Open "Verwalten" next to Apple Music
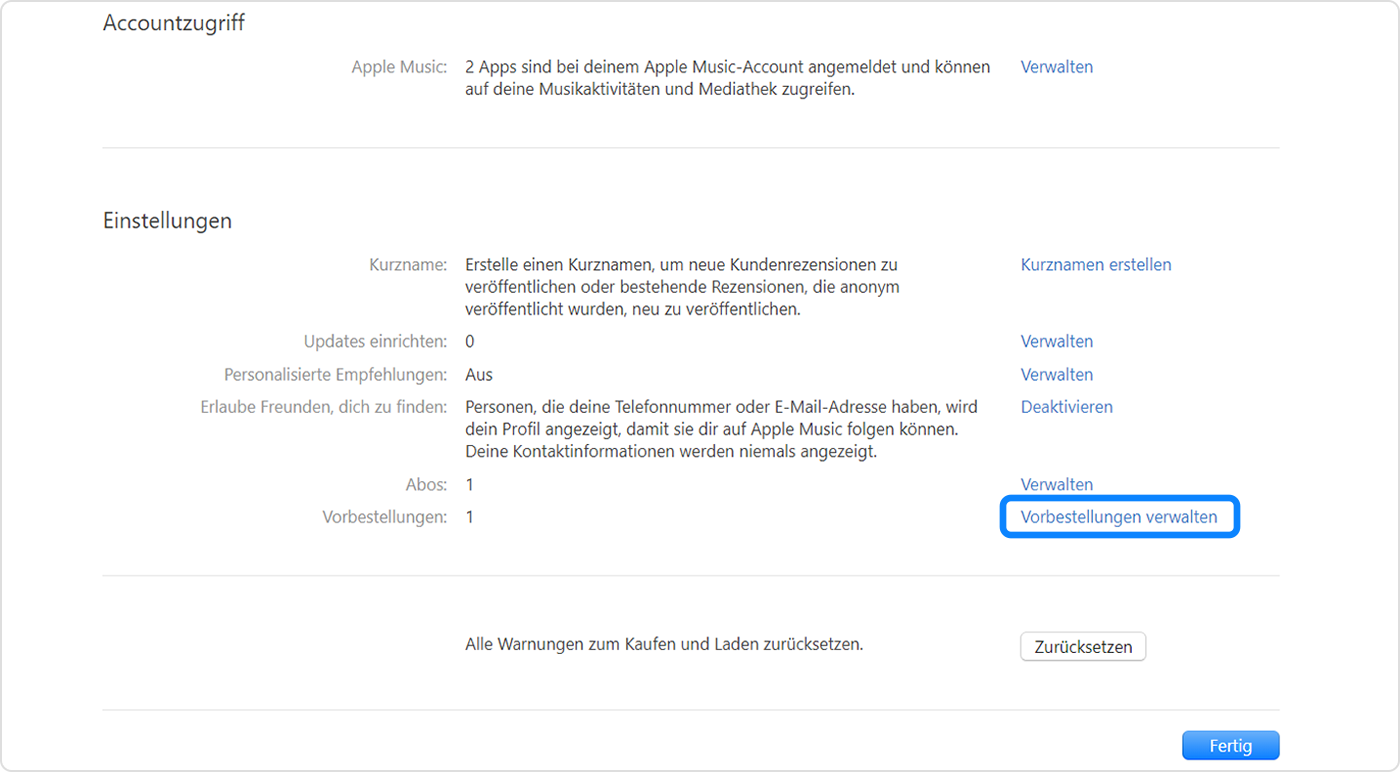 click(x=1056, y=66)
